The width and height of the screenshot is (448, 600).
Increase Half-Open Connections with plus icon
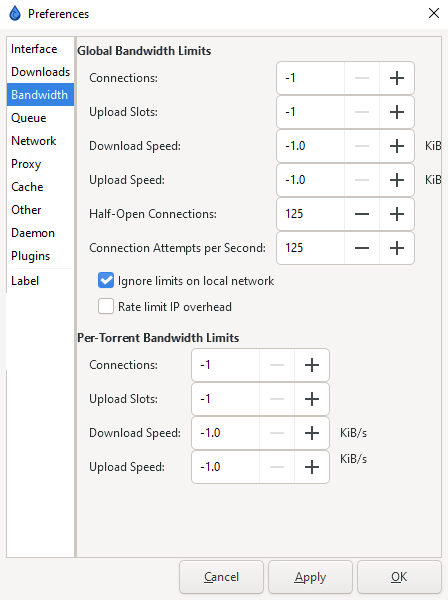point(397,214)
